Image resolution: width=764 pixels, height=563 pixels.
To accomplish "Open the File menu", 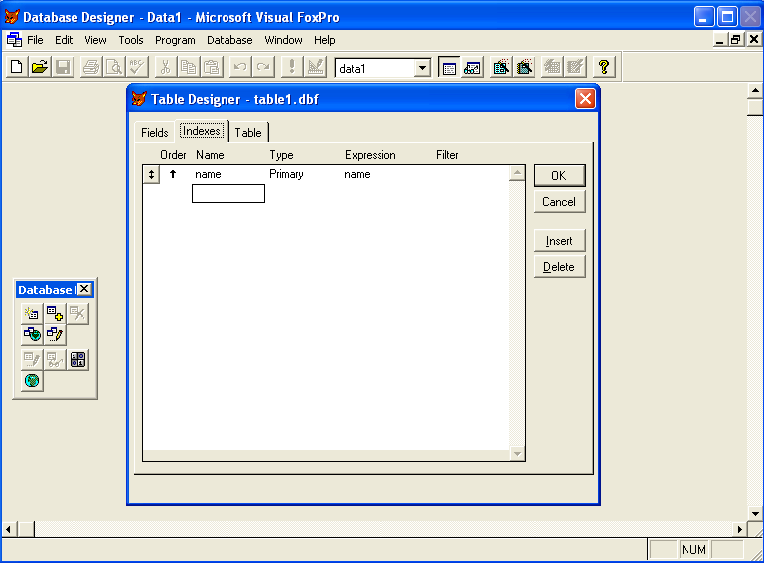I will point(35,40).
